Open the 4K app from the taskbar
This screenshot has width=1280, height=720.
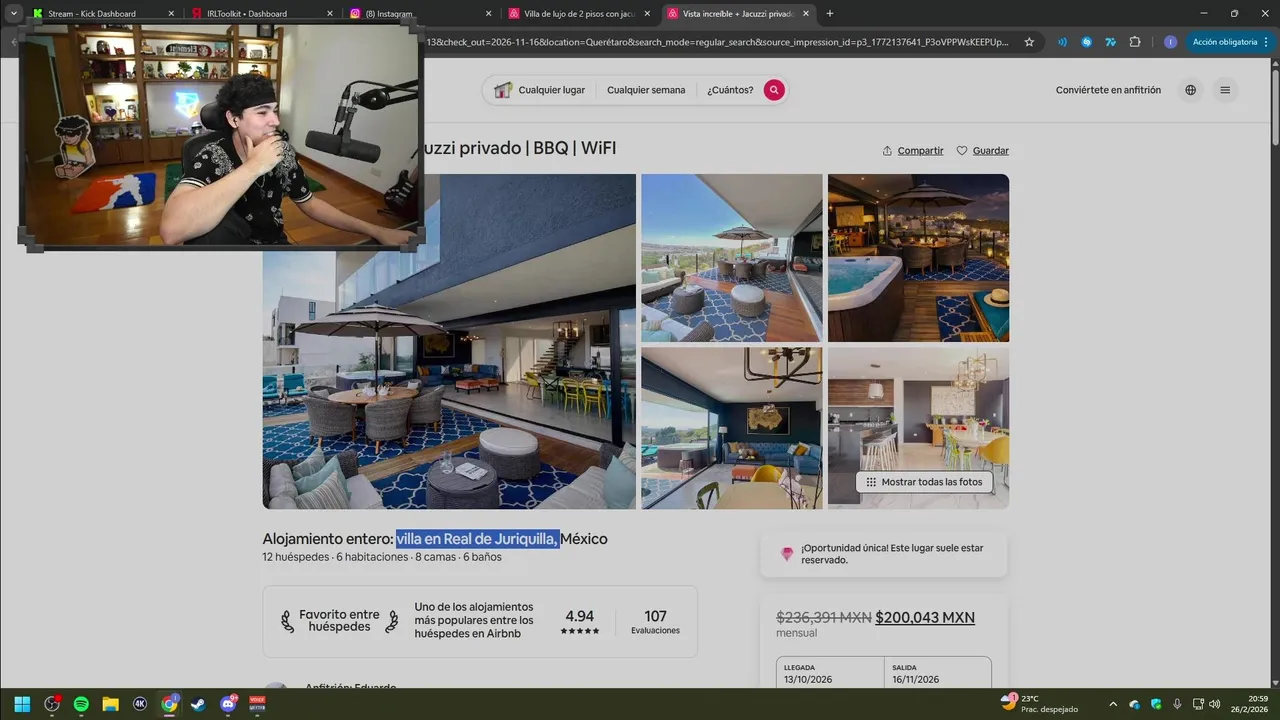click(140, 704)
